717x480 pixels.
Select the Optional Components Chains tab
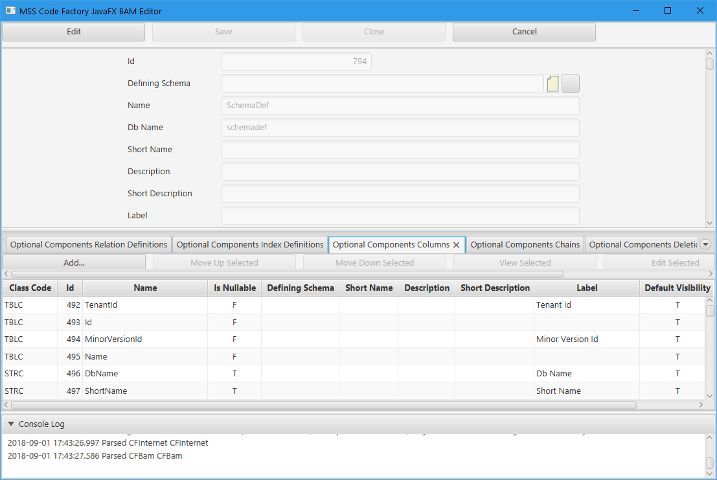click(525, 244)
